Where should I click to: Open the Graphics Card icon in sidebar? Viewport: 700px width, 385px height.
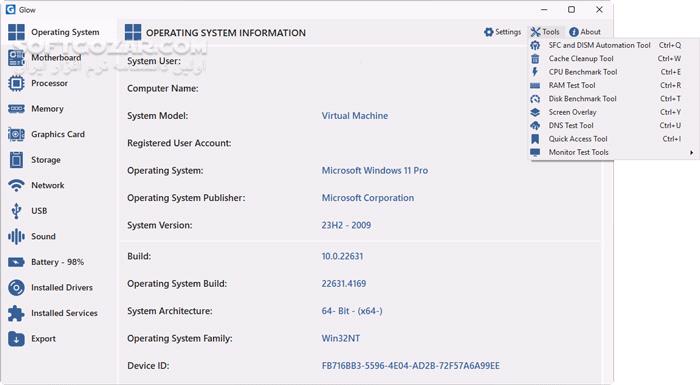tap(16, 134)
